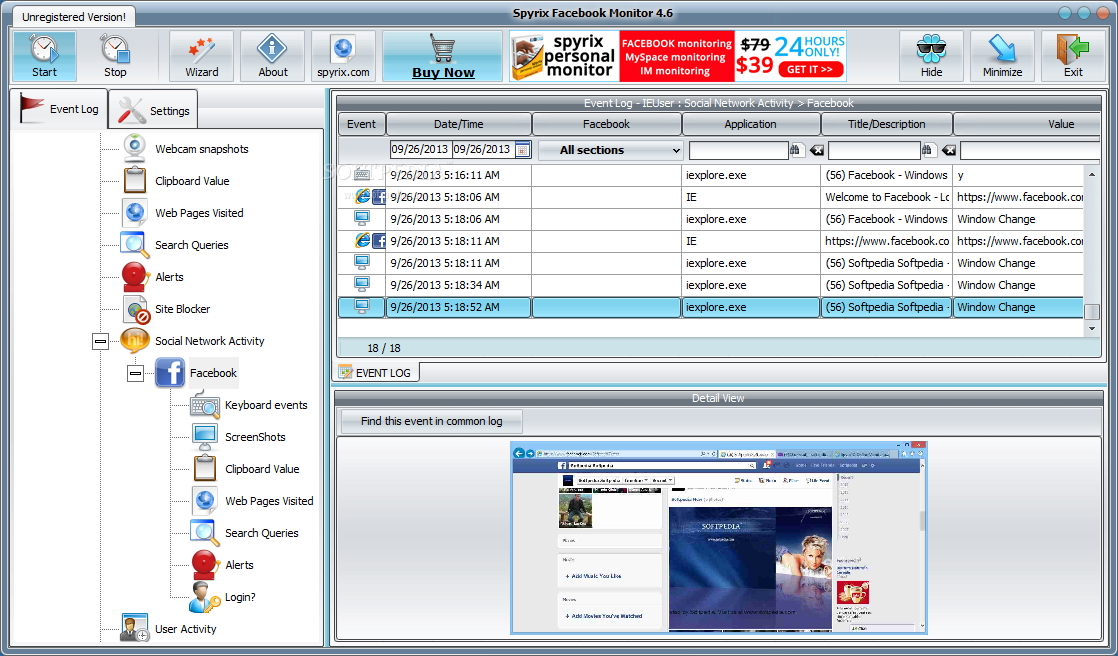Screen dimensions: 1118x656
Task: Search with Title filter binoculars icon
Action: pos(928,150)
